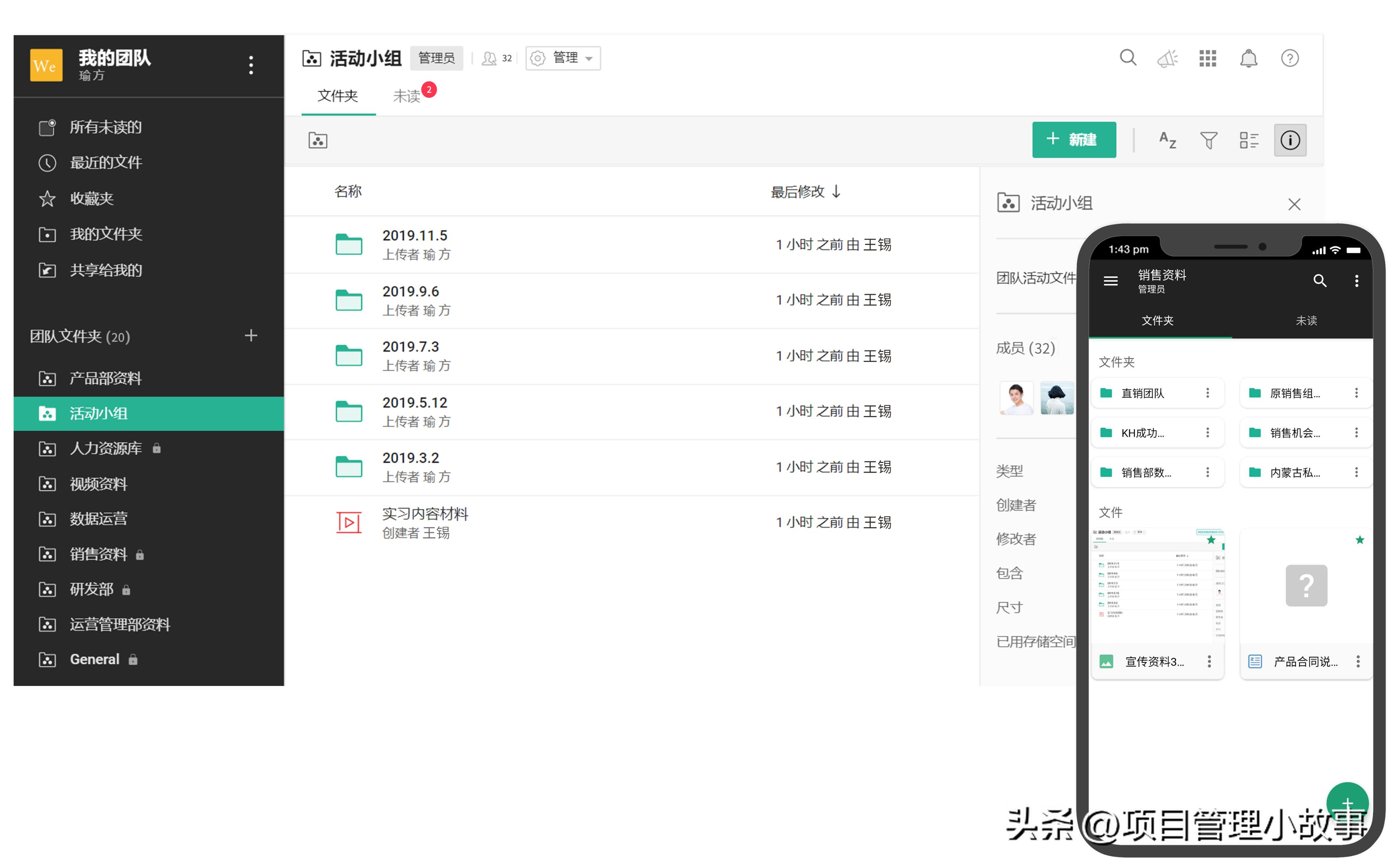Open the filter funnel icon
Screen dimensions: 1393x868
1209,140
